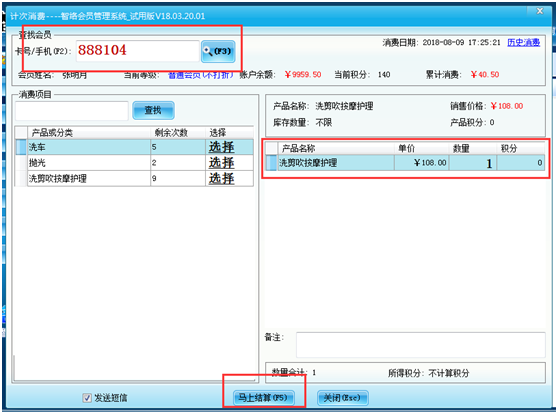Select the 抛光 product row

click(135, 163)
